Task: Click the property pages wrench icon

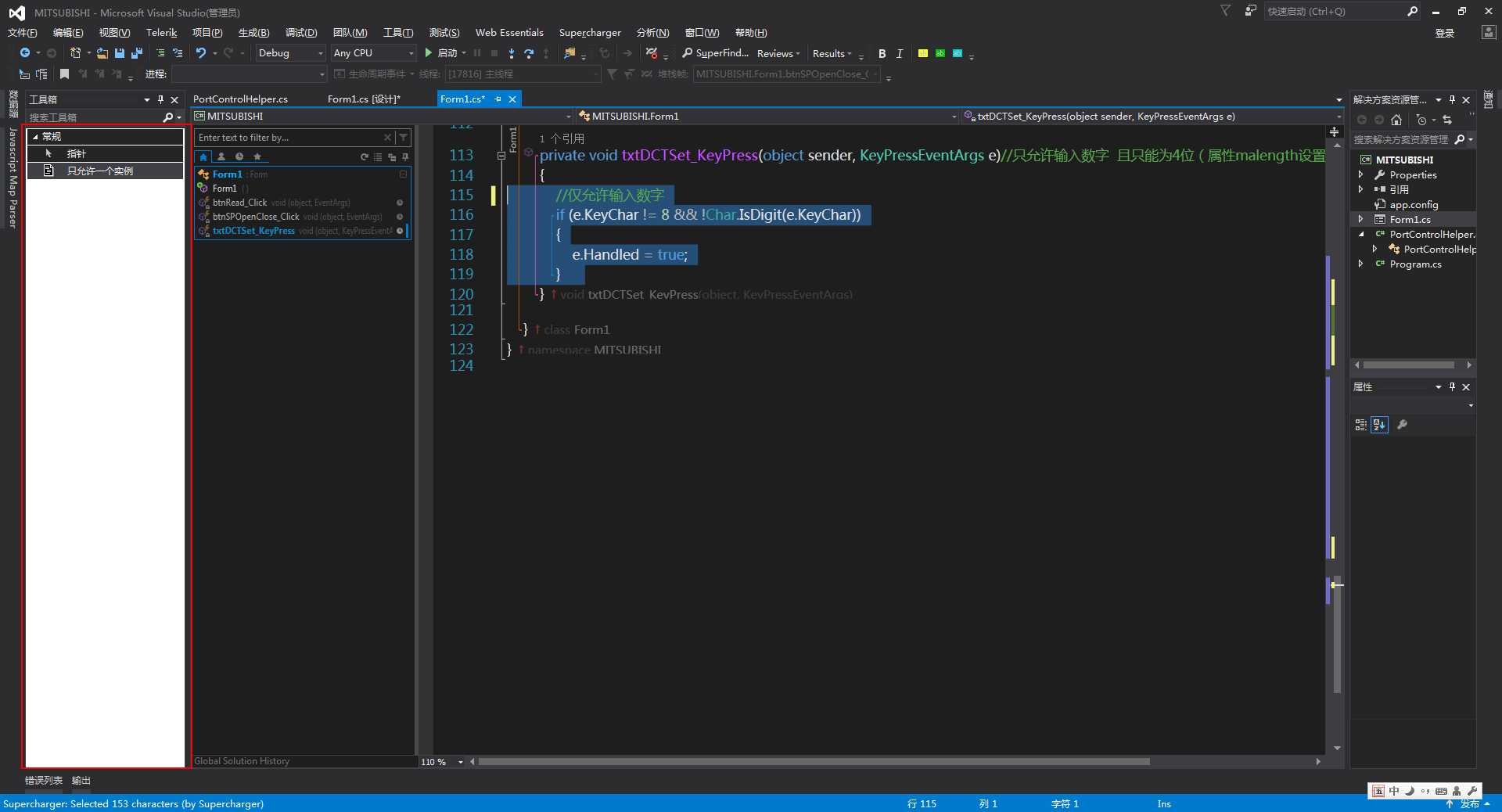Action: click(x=1402, y=425)
